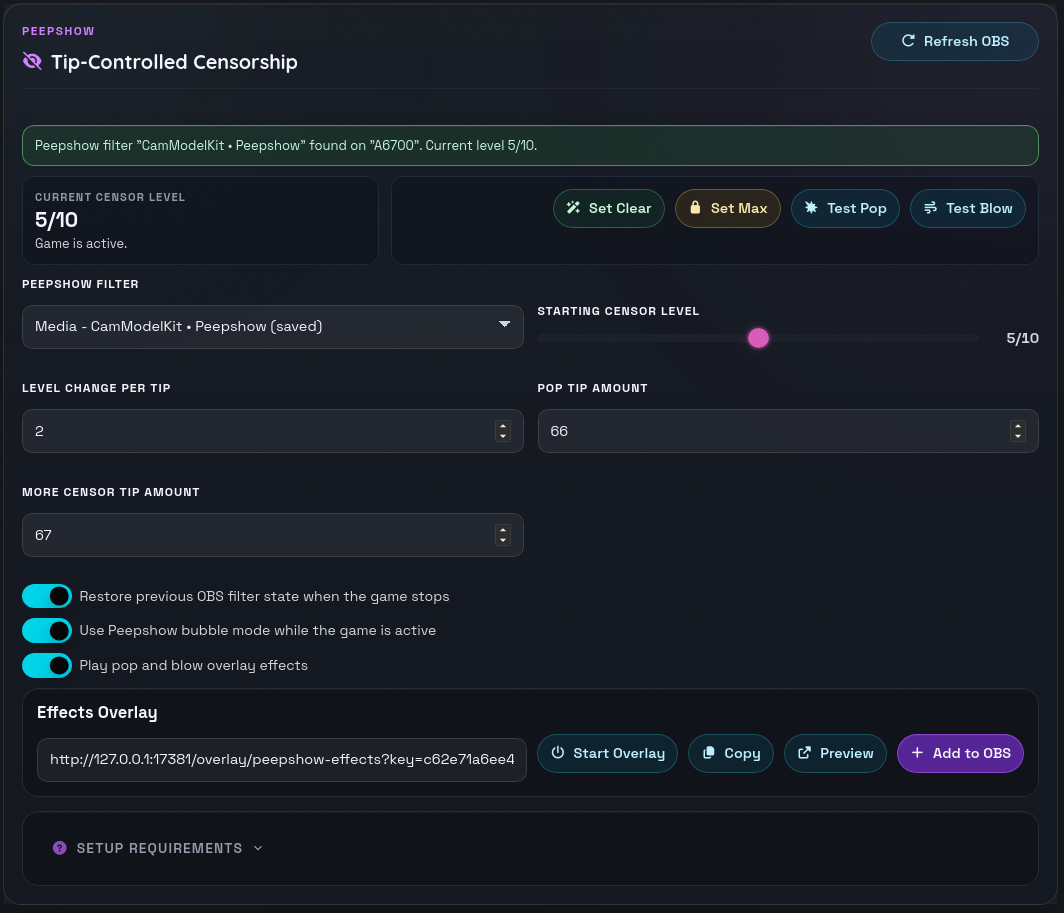This screenshot has height=913, width=1064.
Task: Toggle Peepshow bubble mode switch
Action: [x=47, y=631]
